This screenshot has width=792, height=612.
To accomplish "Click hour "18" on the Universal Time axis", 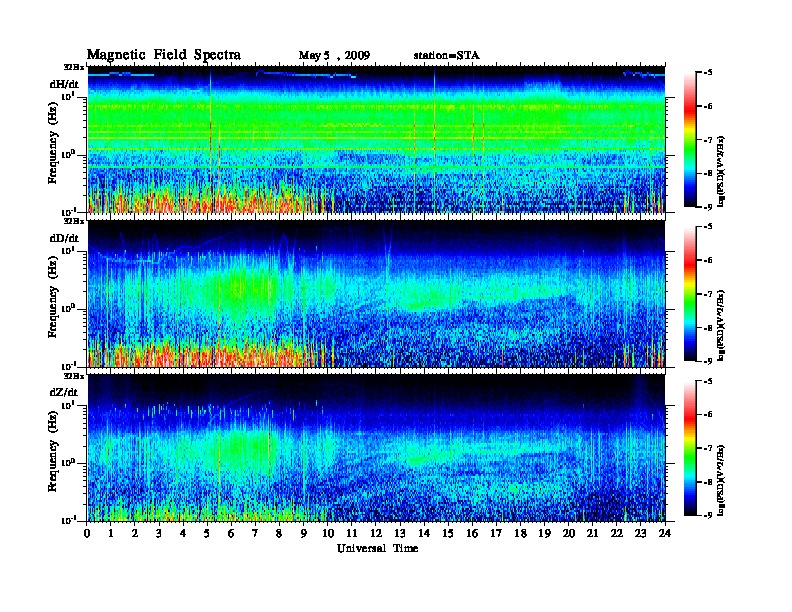I will 520,534.
